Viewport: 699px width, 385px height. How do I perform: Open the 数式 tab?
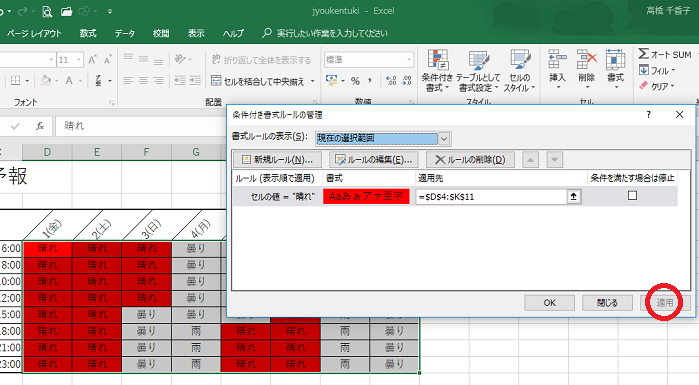tap(88, 33)
